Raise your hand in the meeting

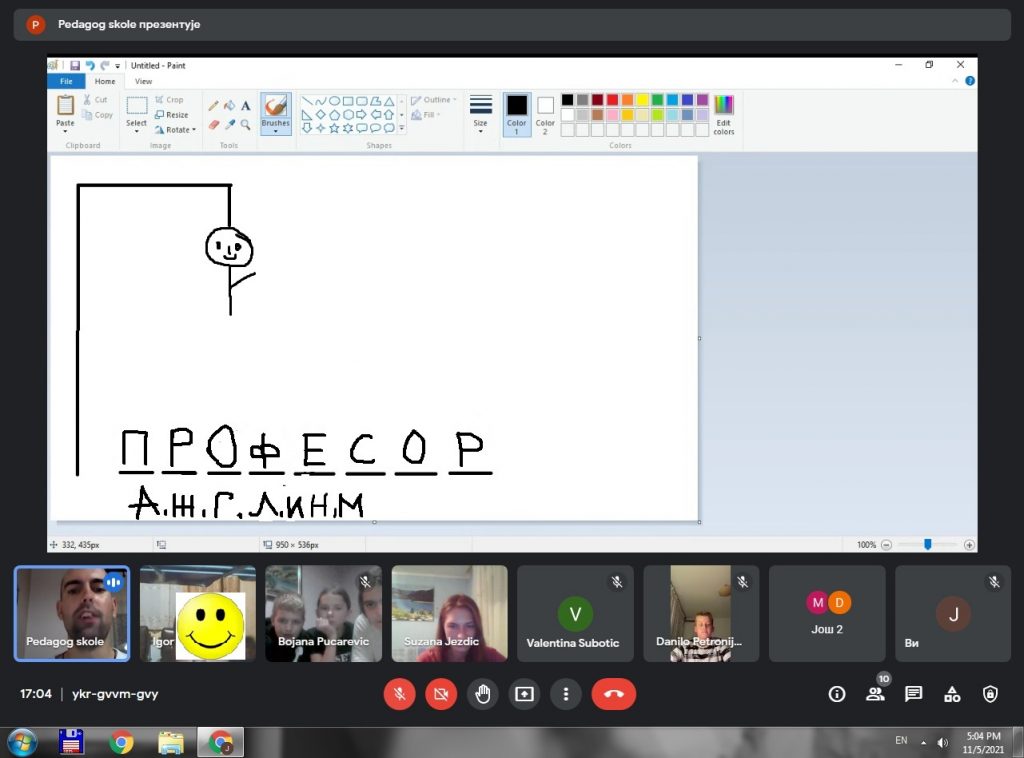(x=483, y=694)
